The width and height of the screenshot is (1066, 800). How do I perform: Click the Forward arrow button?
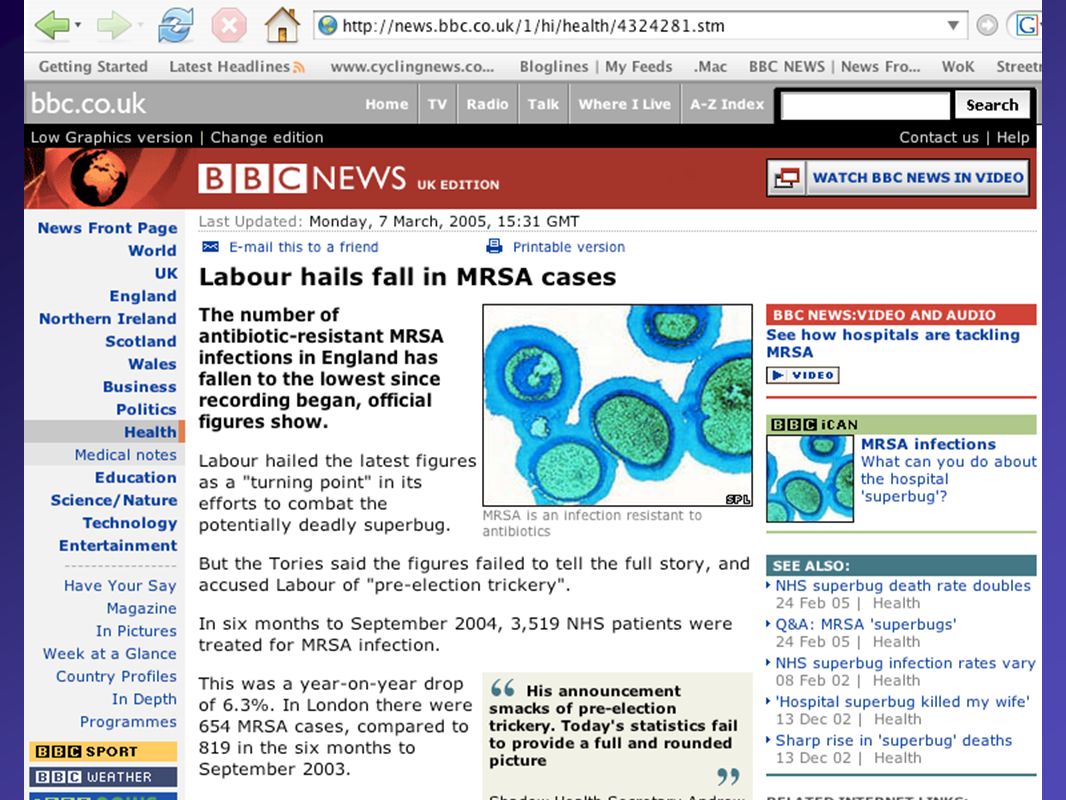coord(114,26)
